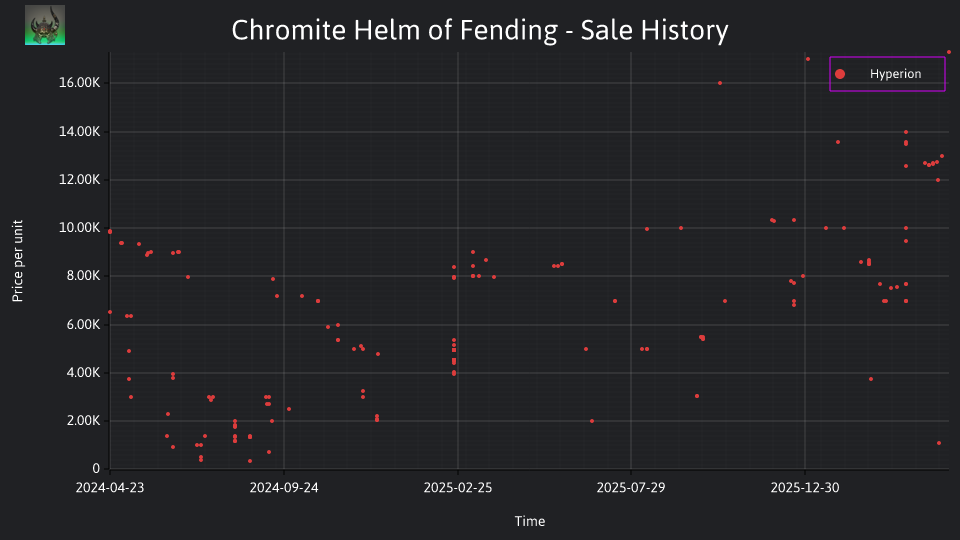960x540 pixels.
Task: Select the 17K sale point at 2025-12-30
Action: pos(808,59)
